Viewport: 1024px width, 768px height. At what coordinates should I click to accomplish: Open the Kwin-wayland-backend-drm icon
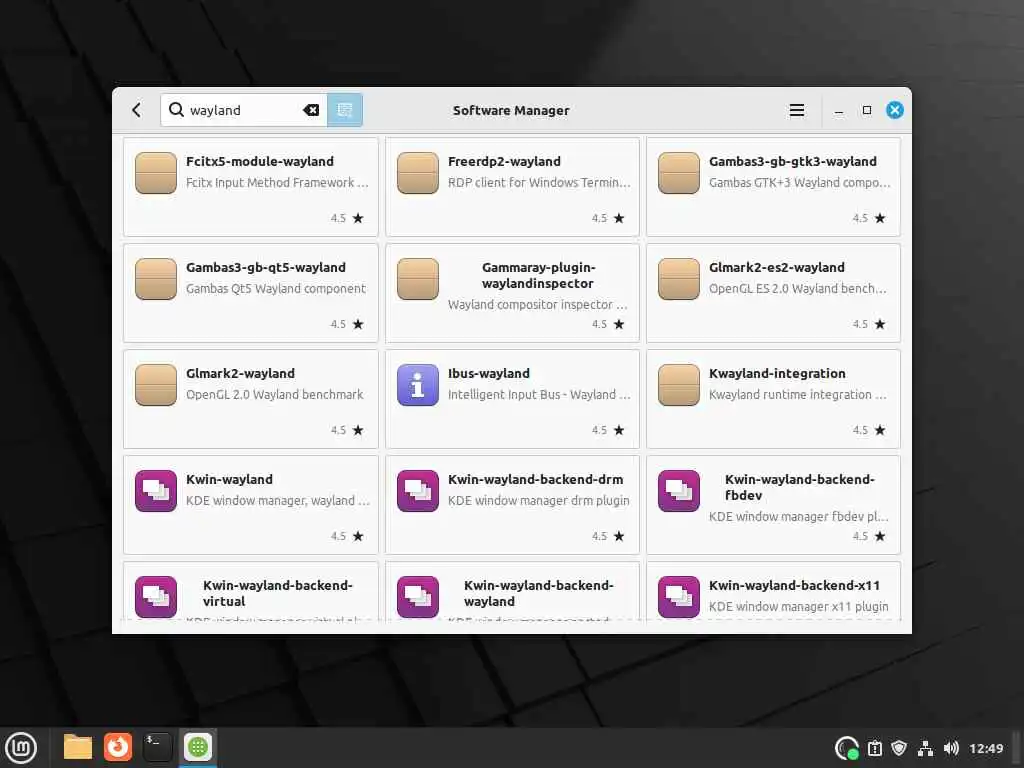coord(417,490)
